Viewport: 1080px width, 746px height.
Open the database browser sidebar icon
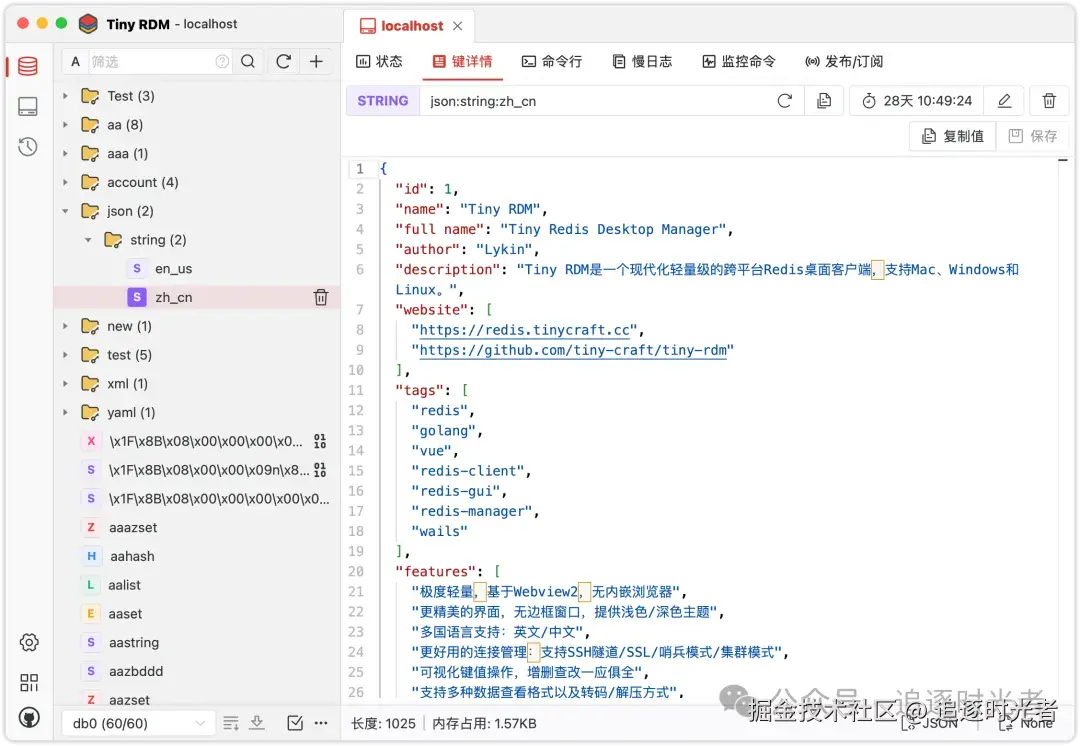tap(28, 66)
